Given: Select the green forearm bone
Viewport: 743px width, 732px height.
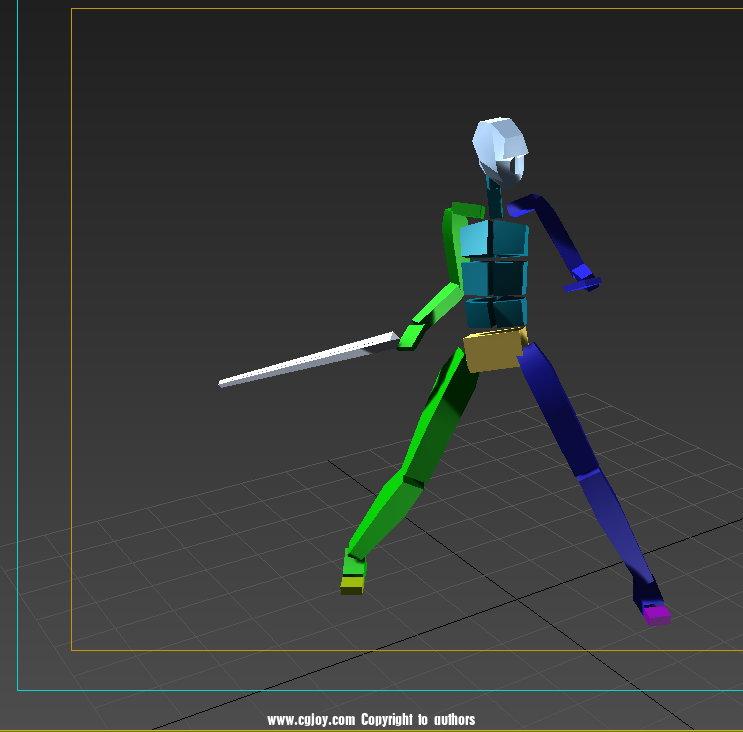Looking at the screenshot, I should (438, 301).
